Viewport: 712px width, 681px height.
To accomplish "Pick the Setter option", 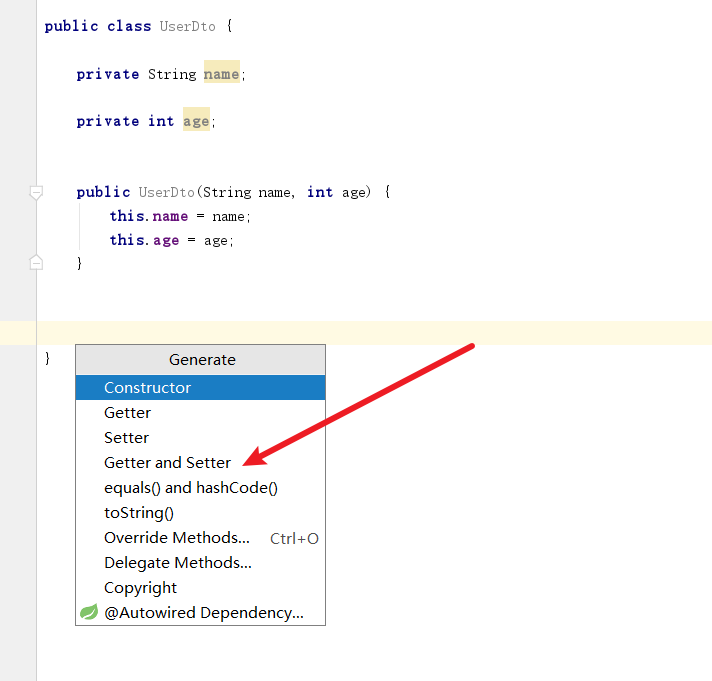I will (x=126, y=438).
